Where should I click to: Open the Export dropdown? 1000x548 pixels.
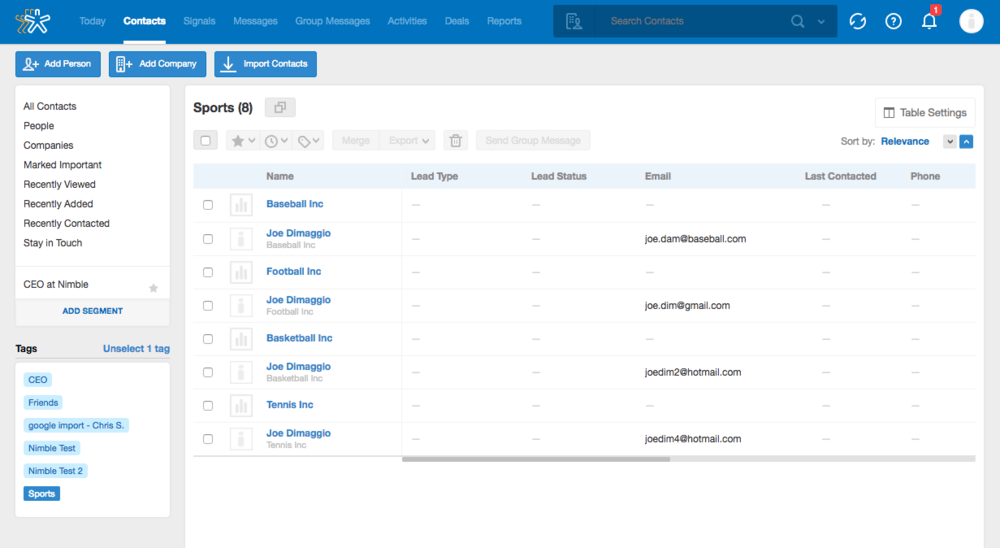point(410,141)
